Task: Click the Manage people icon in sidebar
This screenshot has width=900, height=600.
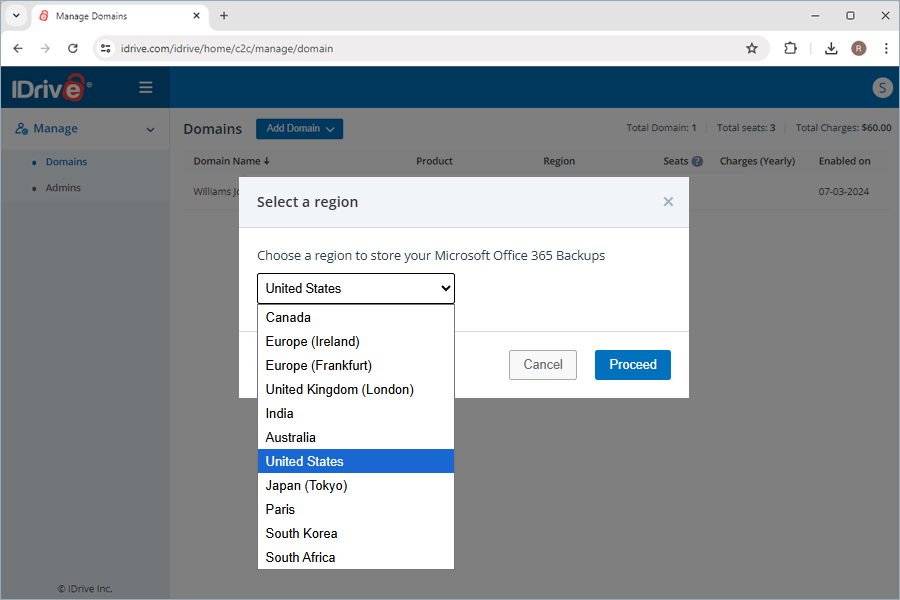Action: pyautogui.click(x=21, y=129)
